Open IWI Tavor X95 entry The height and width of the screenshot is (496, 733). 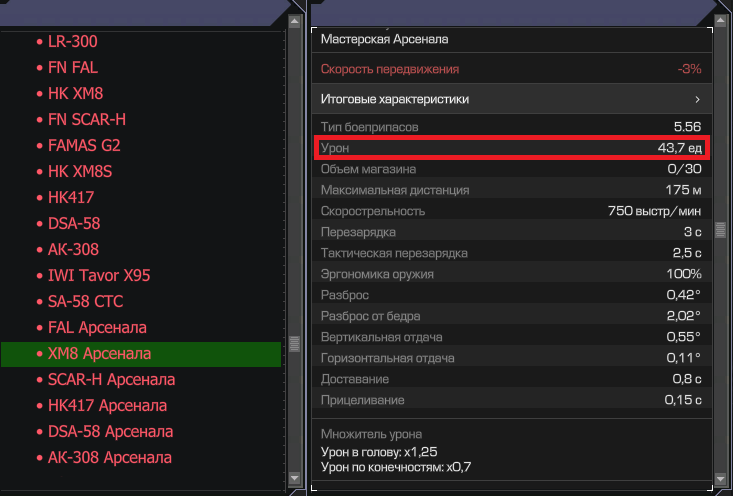pos(99,275)
